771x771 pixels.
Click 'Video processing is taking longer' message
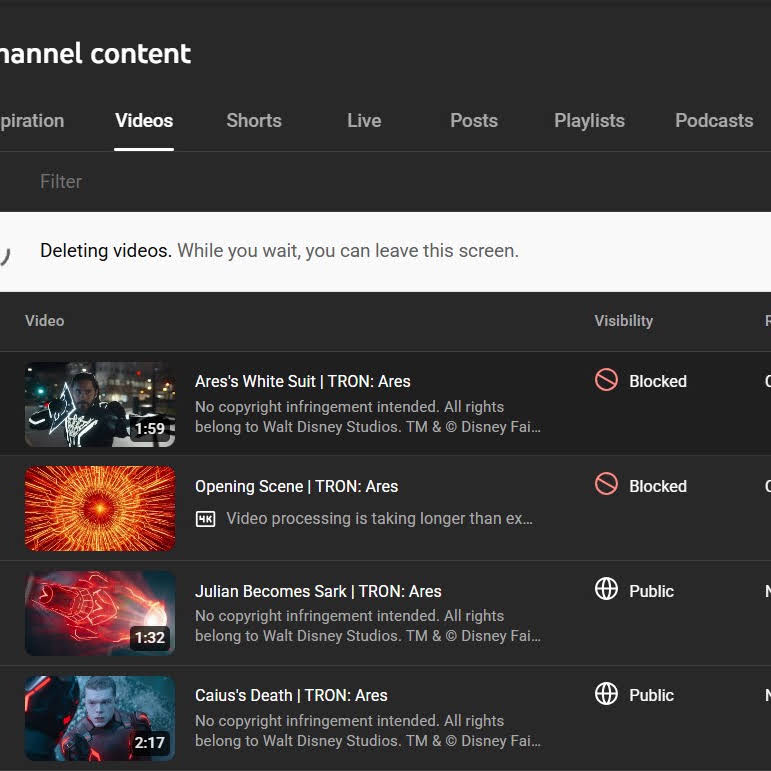click(379, 519)
